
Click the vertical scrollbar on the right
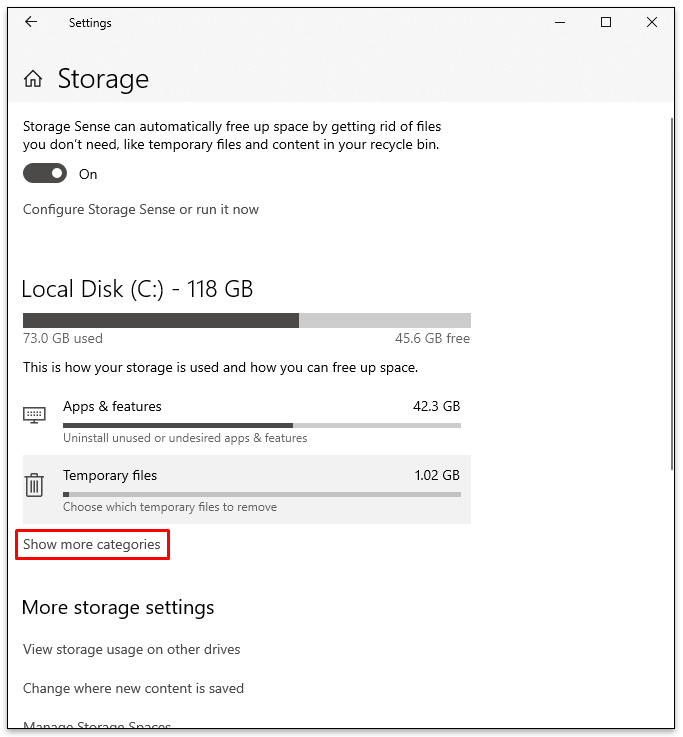pos(672,293)
